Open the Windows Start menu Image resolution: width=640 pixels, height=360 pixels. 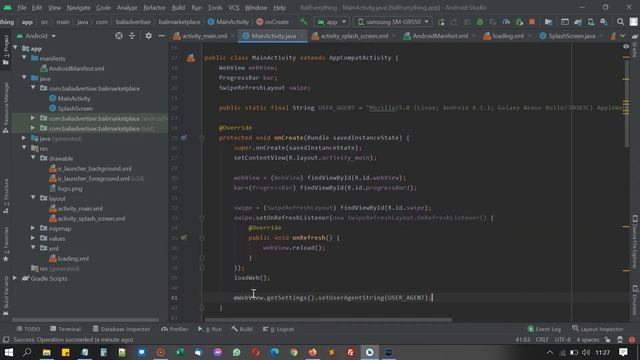(8, 352)
